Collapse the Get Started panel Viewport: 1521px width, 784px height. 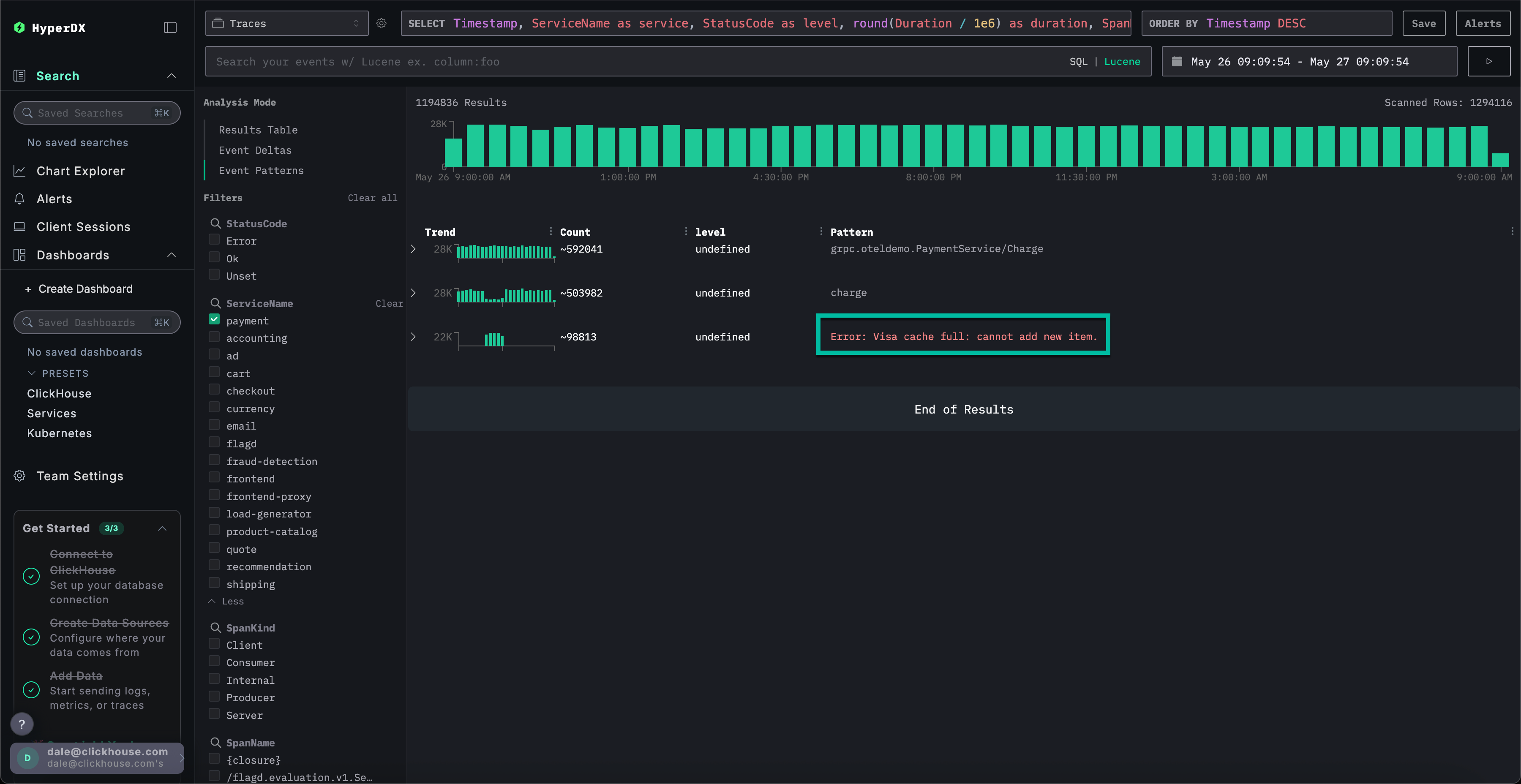tap(162, 528)
